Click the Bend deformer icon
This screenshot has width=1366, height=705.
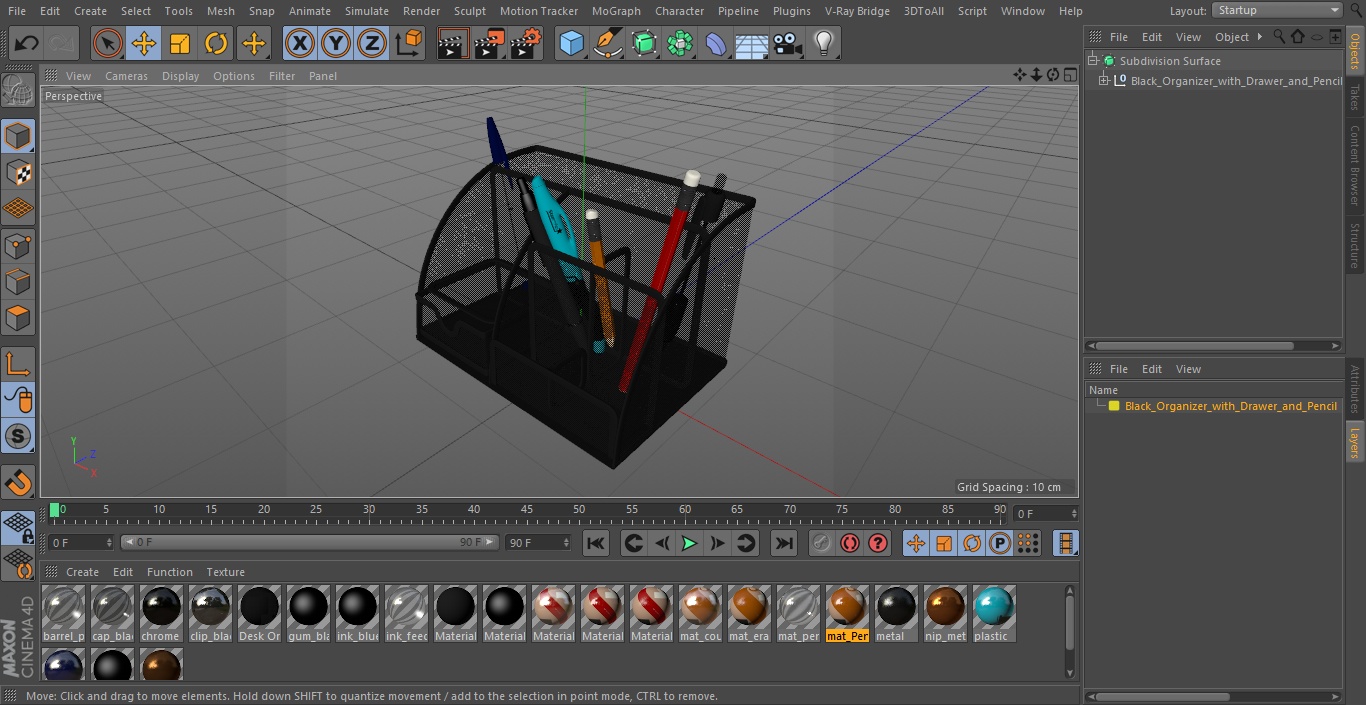[x=716, y=43]
